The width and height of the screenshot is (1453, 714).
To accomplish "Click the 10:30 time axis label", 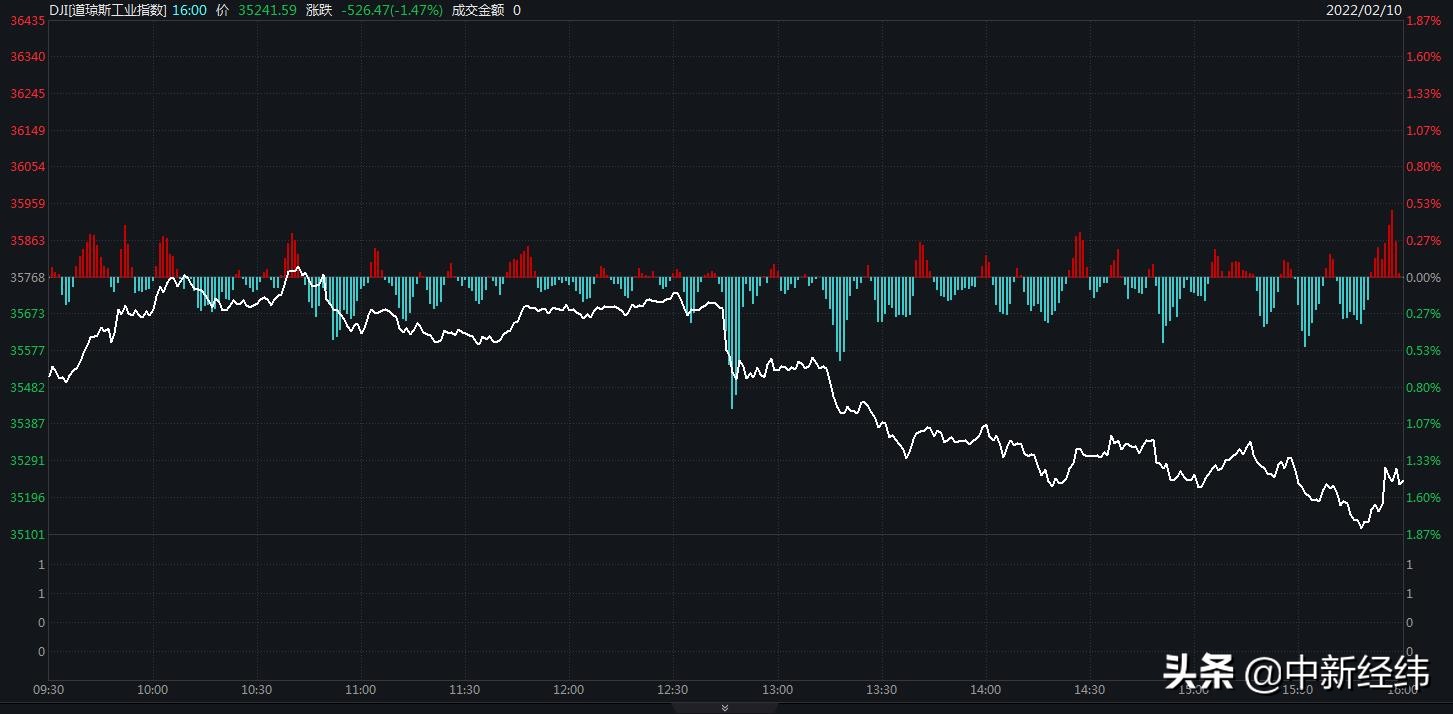I will (256, 690).
